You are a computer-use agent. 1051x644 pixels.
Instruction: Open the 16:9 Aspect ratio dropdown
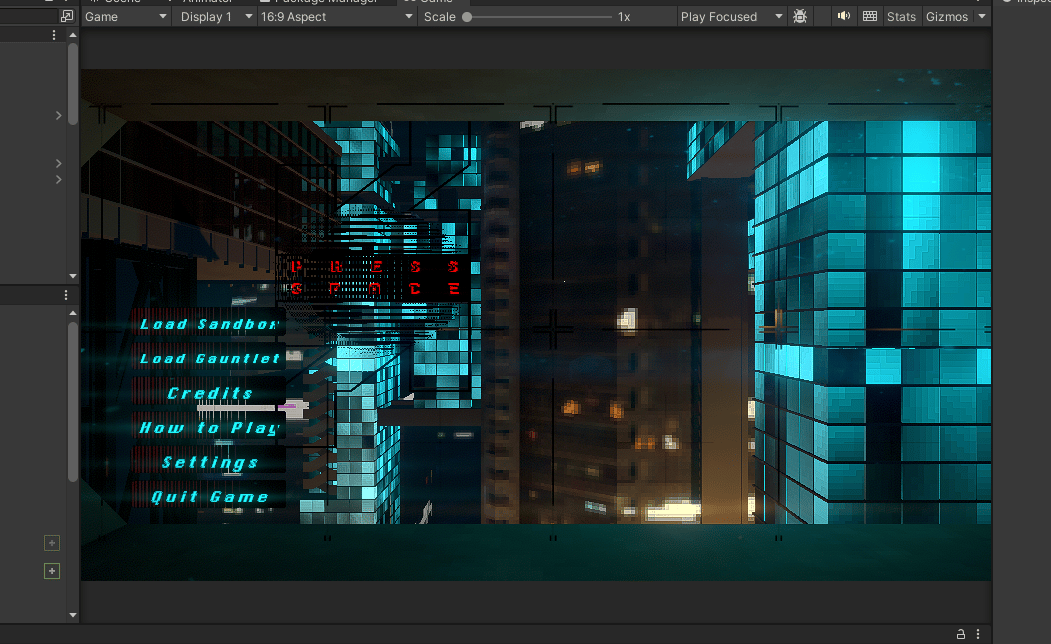tap(336, 17)
